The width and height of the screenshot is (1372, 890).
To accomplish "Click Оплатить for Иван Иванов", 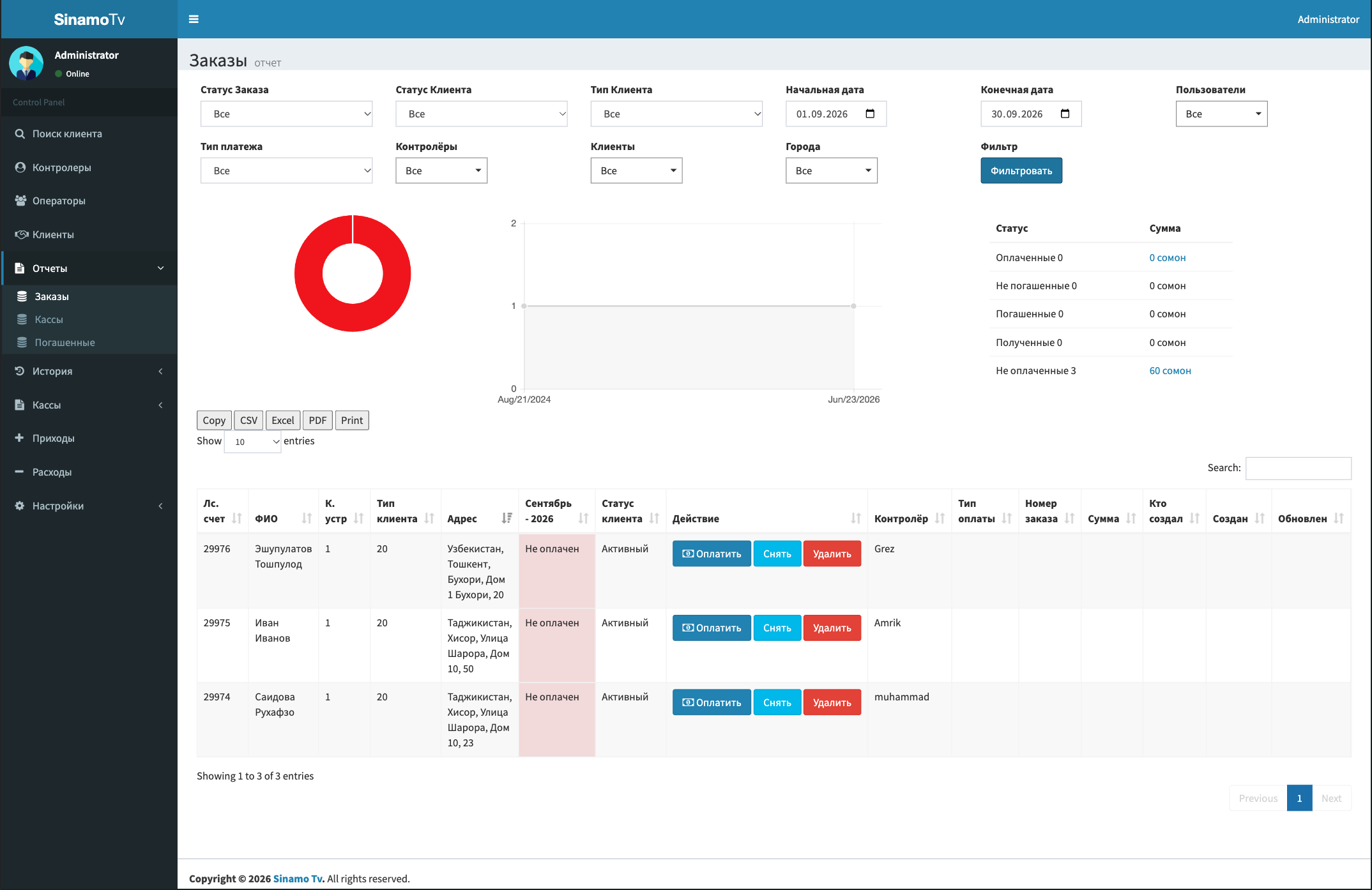I will point(712,628).
